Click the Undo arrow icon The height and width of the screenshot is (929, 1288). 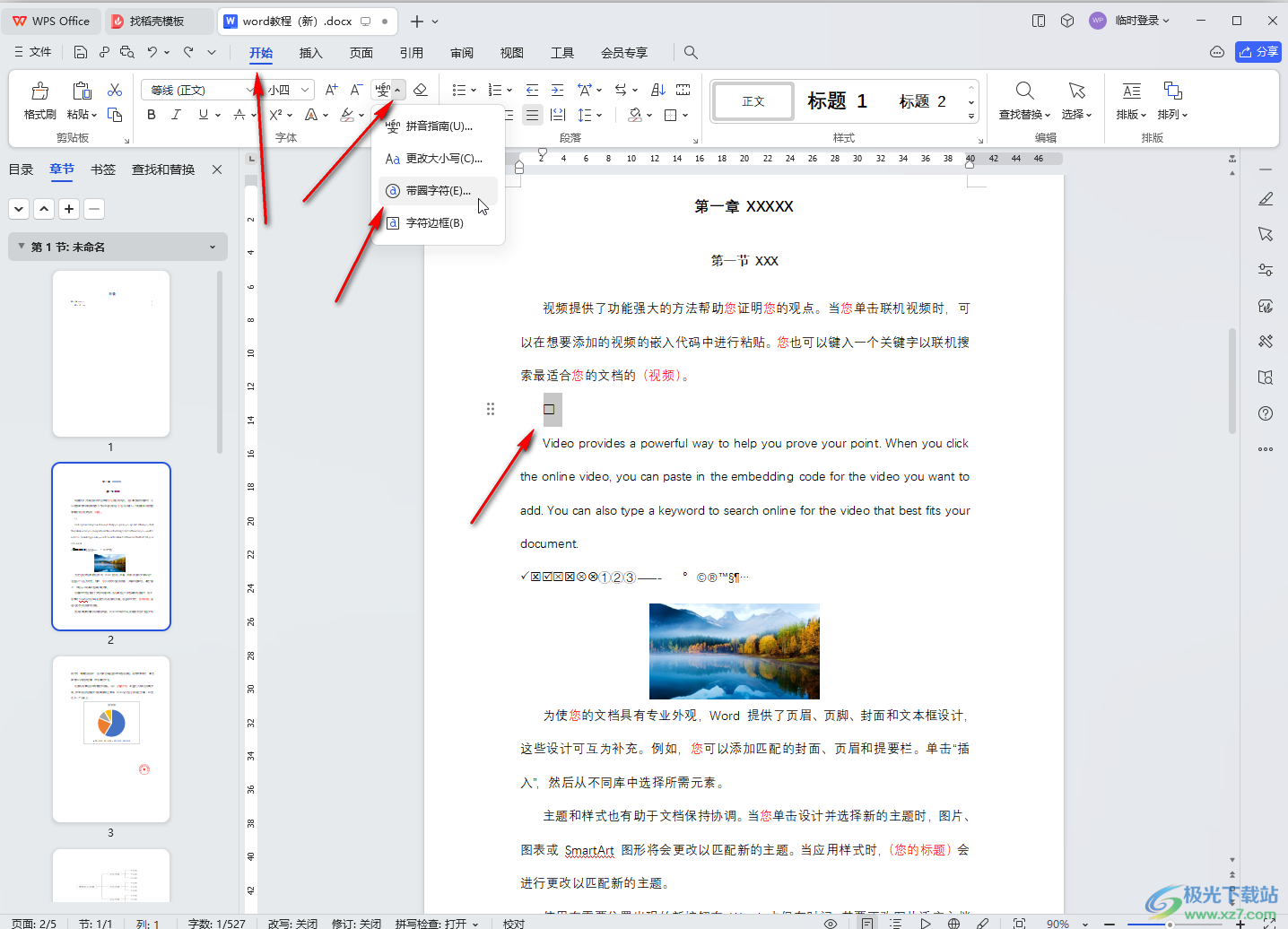pos(152,52)
